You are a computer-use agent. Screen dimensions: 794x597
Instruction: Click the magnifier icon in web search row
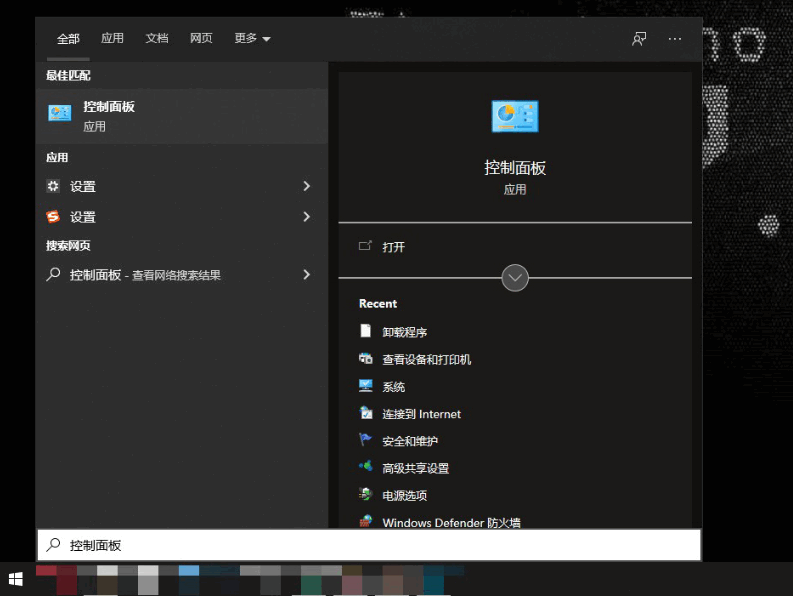[x=53, y=274]
